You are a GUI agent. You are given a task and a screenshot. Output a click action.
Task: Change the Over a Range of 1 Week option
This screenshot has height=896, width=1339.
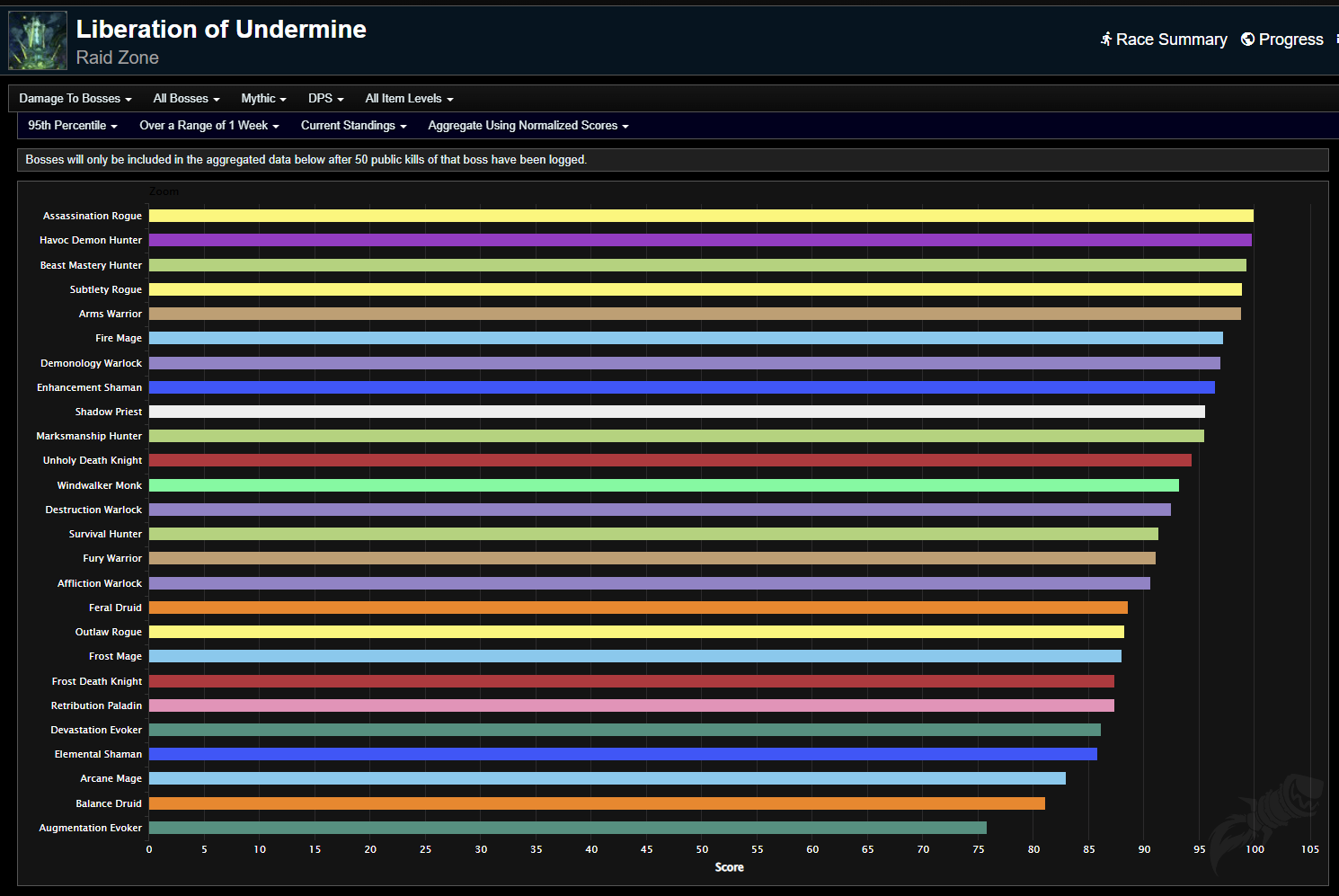(x=209, y=126)
